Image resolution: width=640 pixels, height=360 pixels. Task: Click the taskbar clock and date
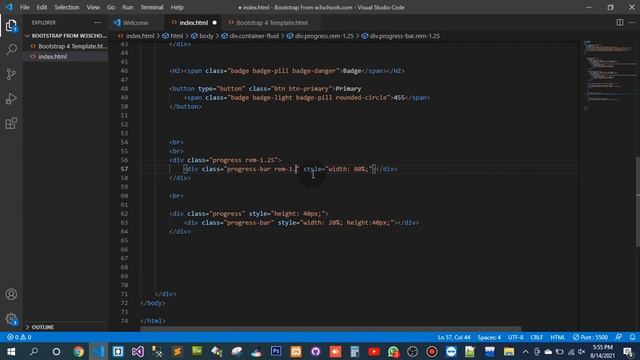click(x=603, y=351)
